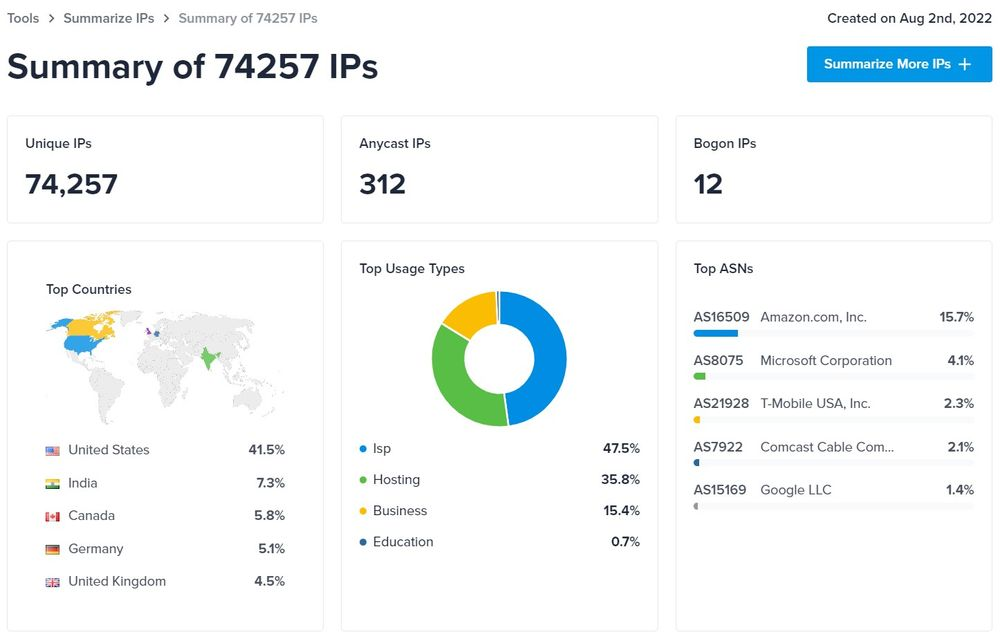1000x641 pixels.
Task: Click the Education legend dot
Action: click(363, 542)
